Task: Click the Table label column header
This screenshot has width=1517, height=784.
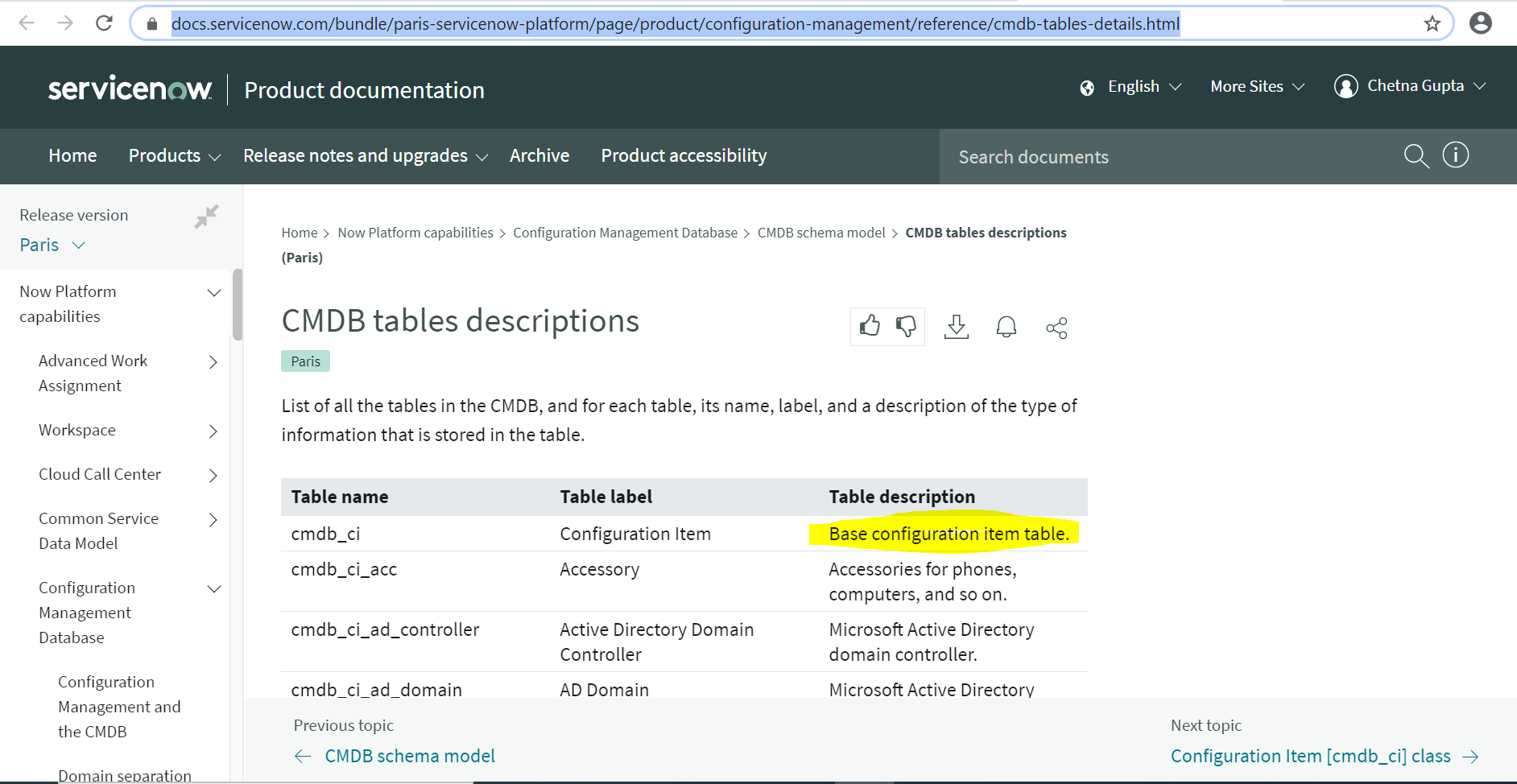Action: 606,497
